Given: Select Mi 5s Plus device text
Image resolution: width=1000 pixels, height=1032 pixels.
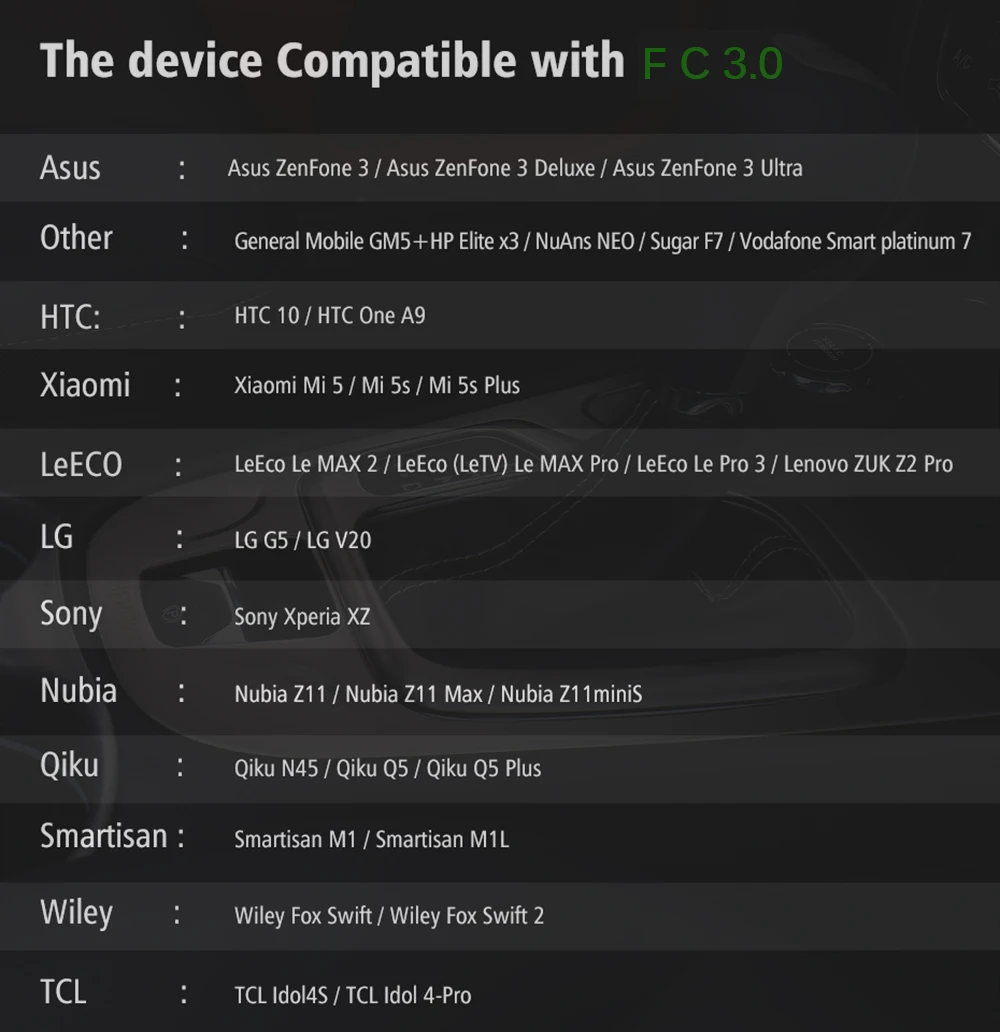Looking at the screenshot, I should [474, 386].
